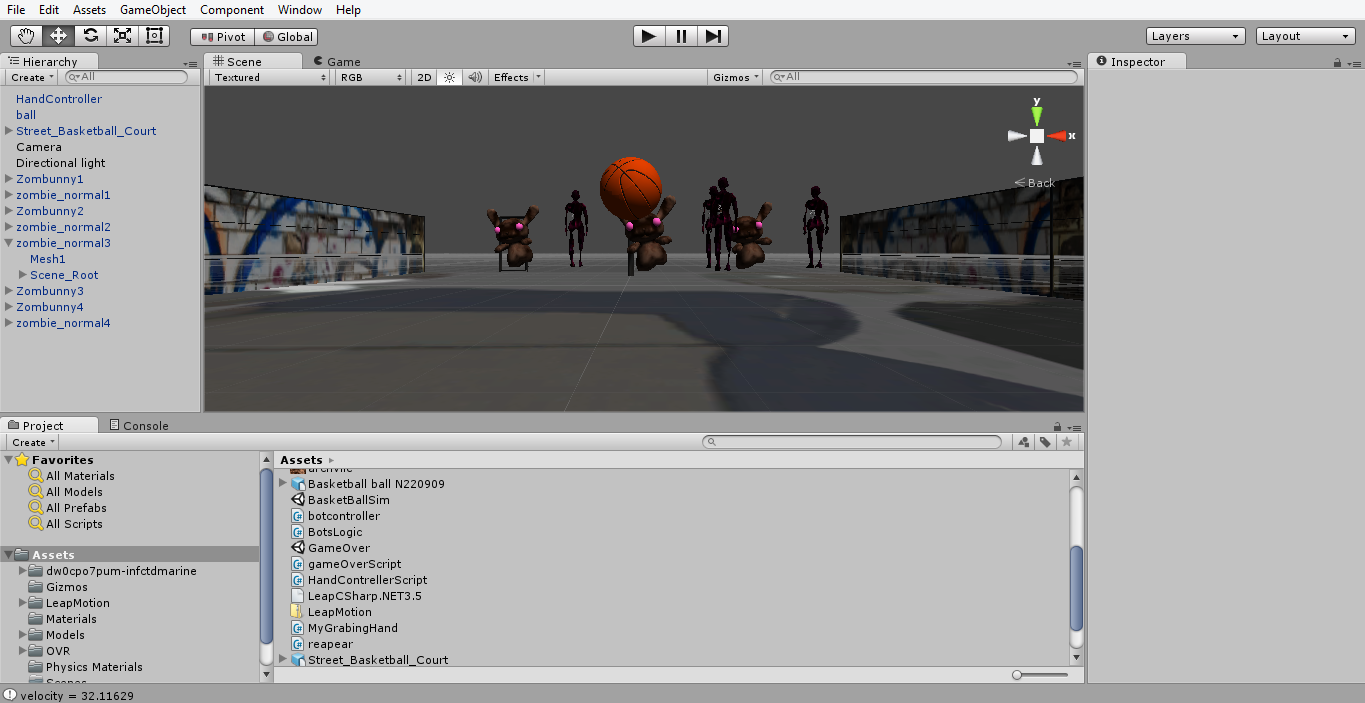This screenshot has height=703, width=1365.
Task: Select the LeapMotion folder asset
Action: pyautogui.click(x=340, y=612)
